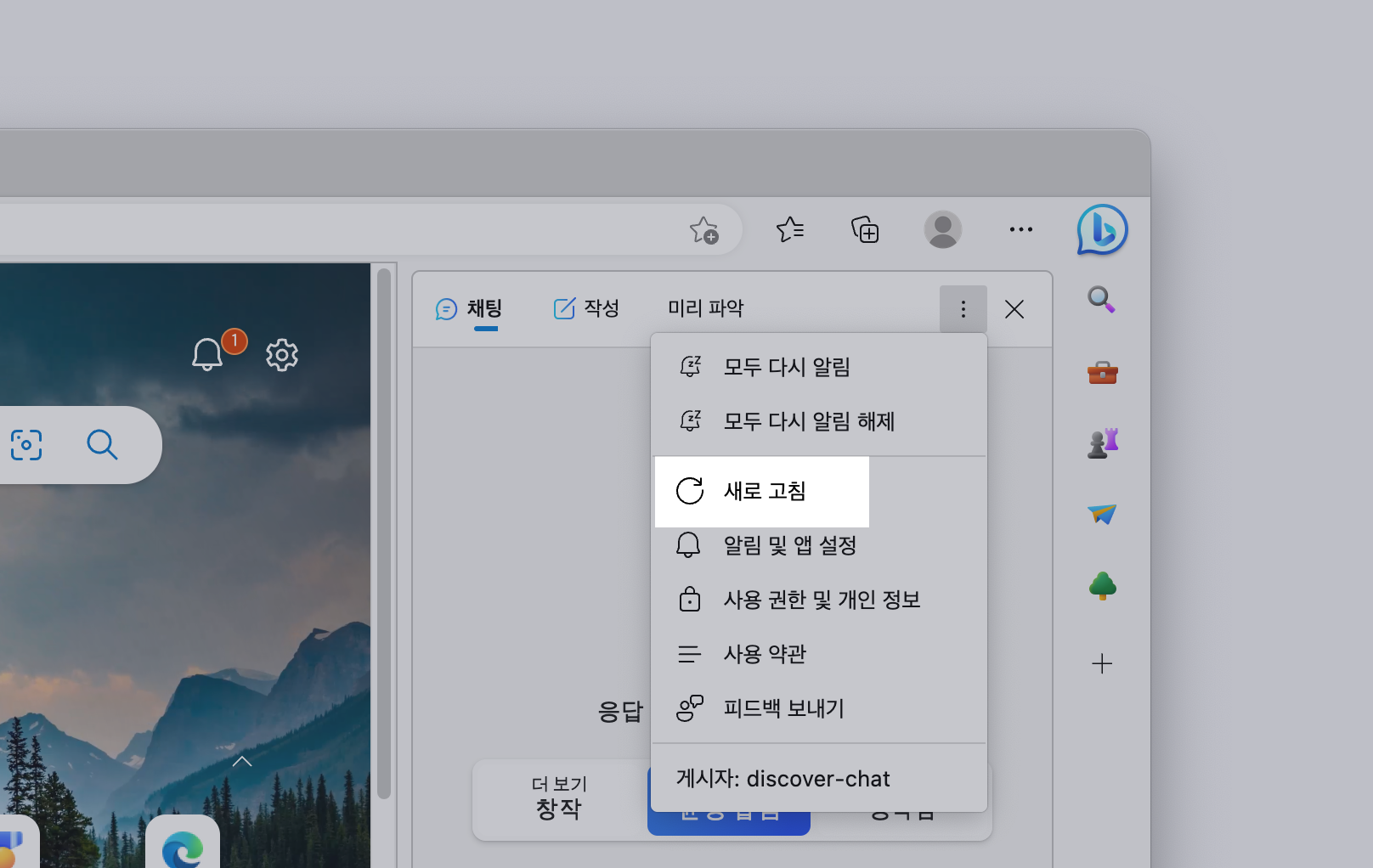Open 알림 및 앱 설정 menu item
This screenshot has width=1373, height=868.
pos(819,545)
